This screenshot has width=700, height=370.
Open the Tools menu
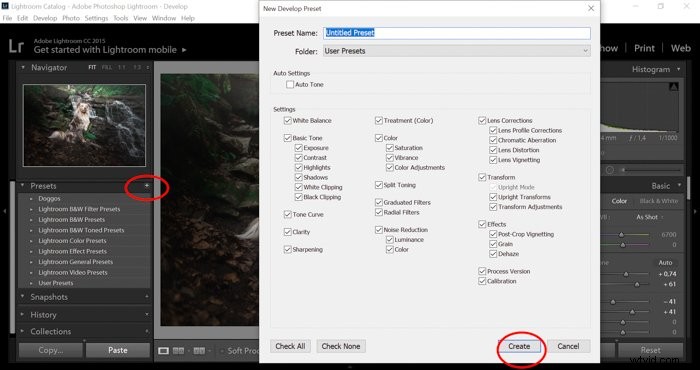click(121, 18)
